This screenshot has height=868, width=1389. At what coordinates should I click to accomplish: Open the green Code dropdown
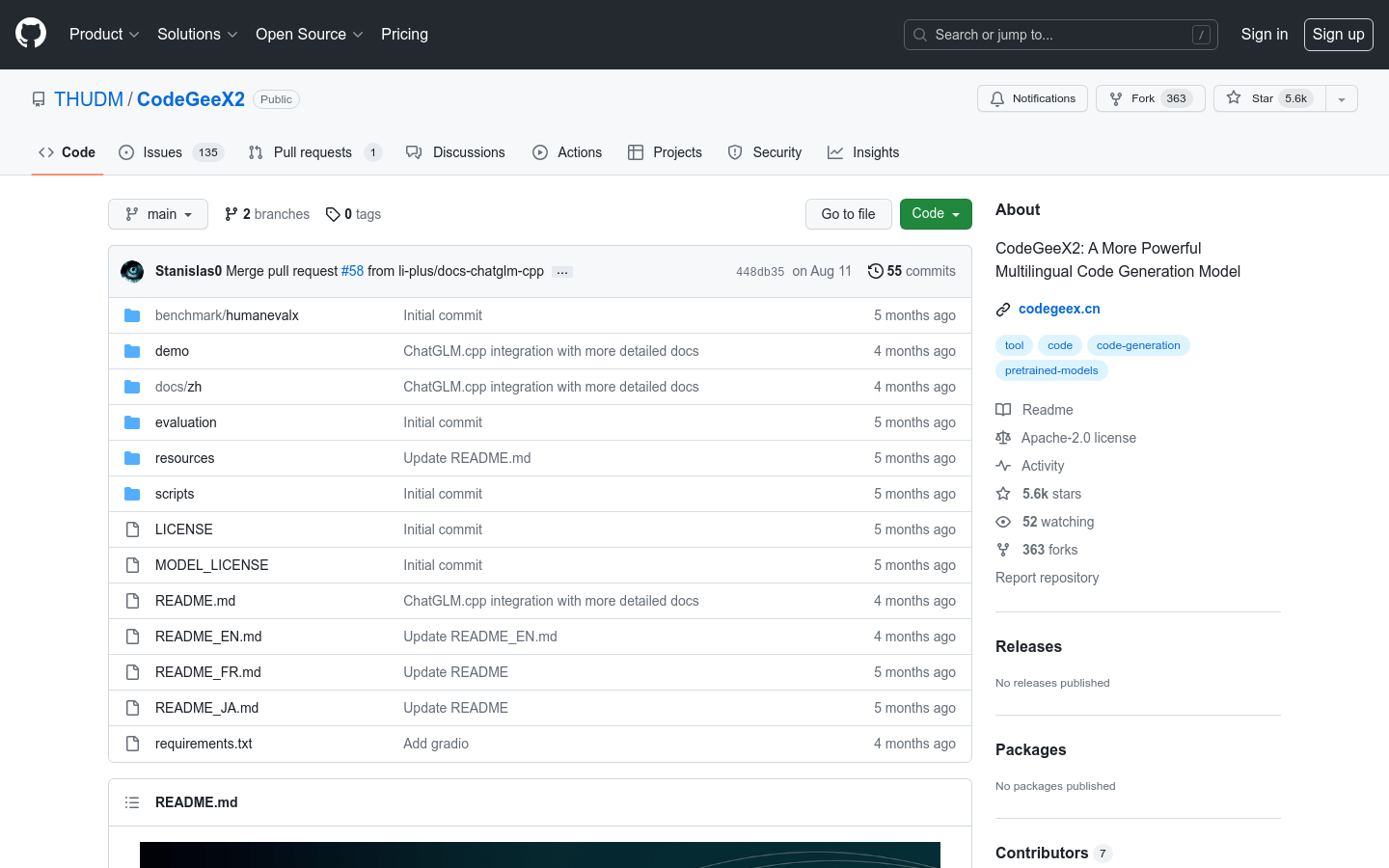935,214
